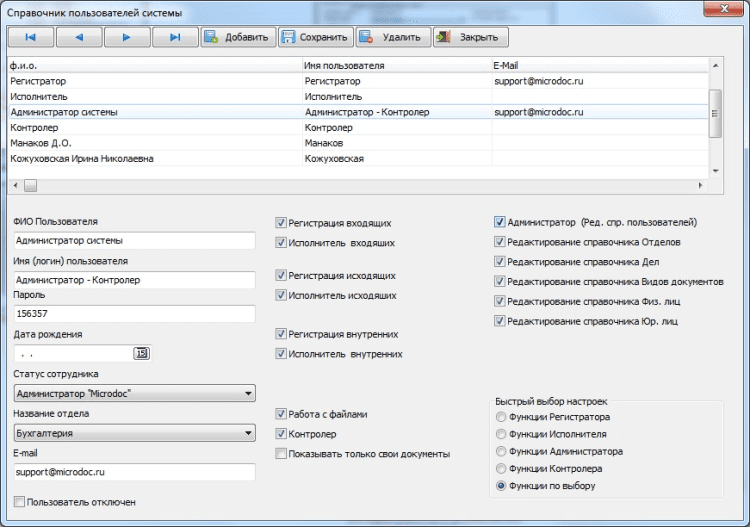Select Администратор системы row
Screen dimensions: 750x527
358,112
